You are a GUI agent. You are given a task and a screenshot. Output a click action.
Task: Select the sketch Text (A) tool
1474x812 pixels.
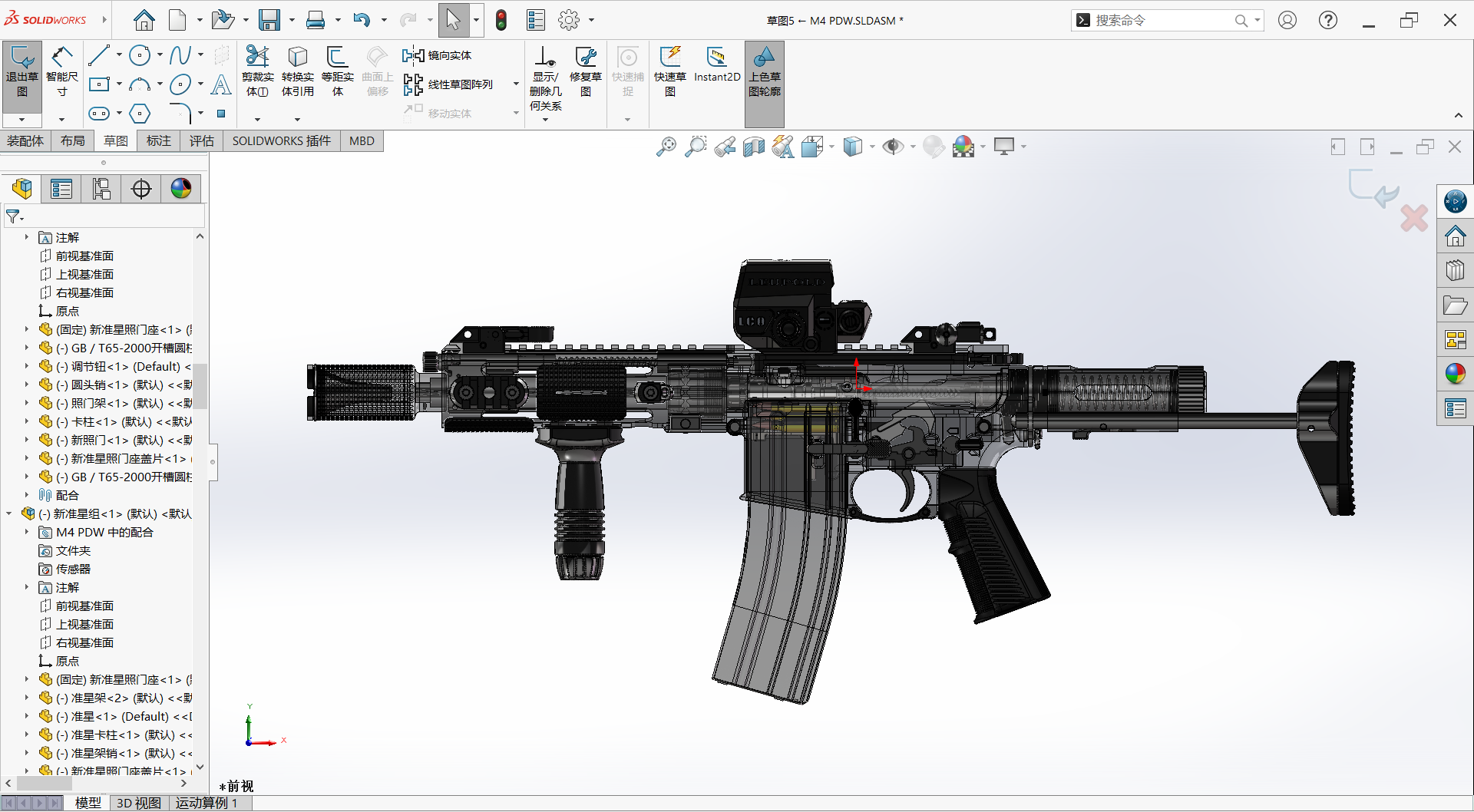pos(221,84)
